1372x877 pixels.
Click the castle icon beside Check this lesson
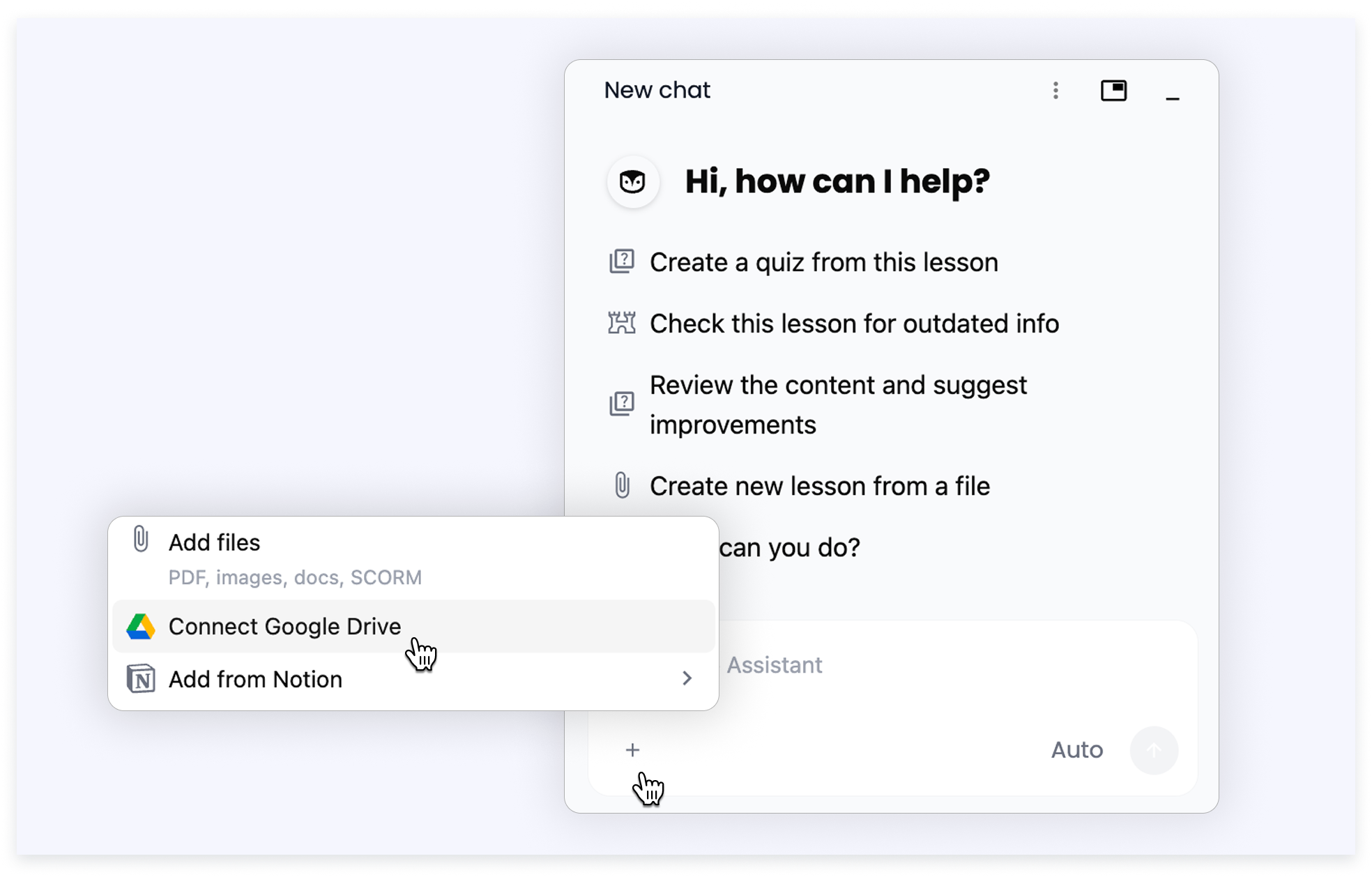621,323
